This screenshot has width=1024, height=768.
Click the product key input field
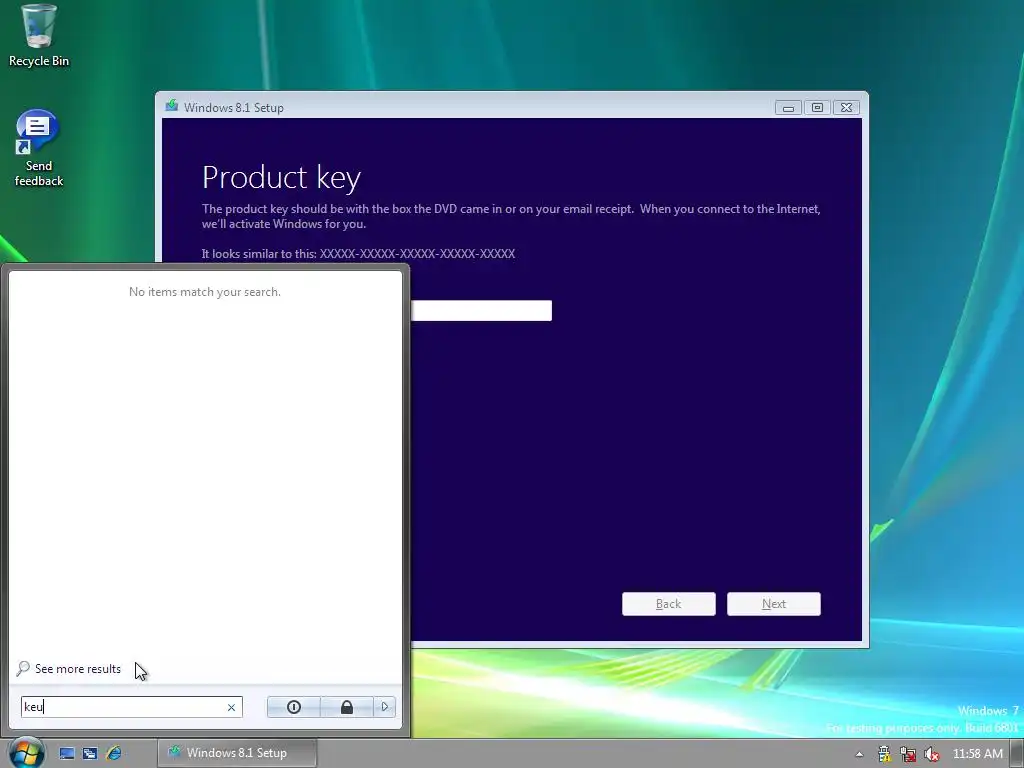pyautogui.click(x=481, y=310)
